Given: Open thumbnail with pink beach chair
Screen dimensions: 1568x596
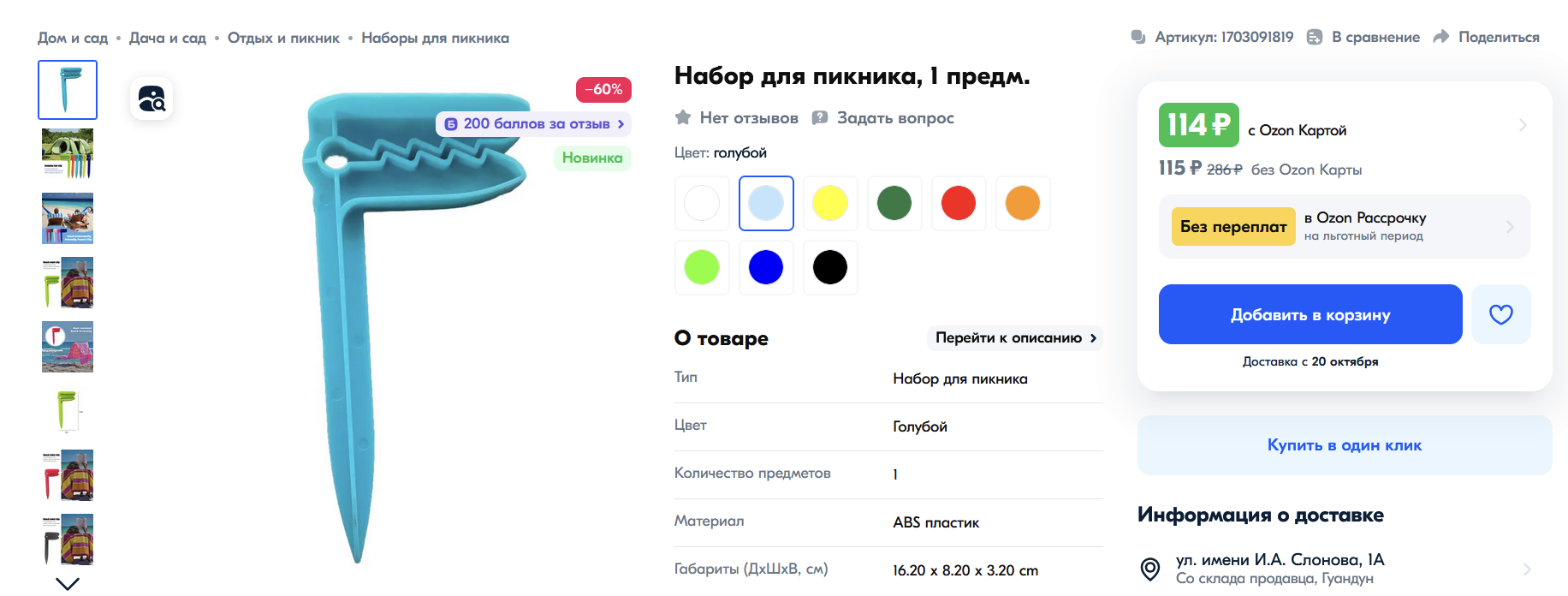Looking at the screenshot, I should click(x=68, y=347).
